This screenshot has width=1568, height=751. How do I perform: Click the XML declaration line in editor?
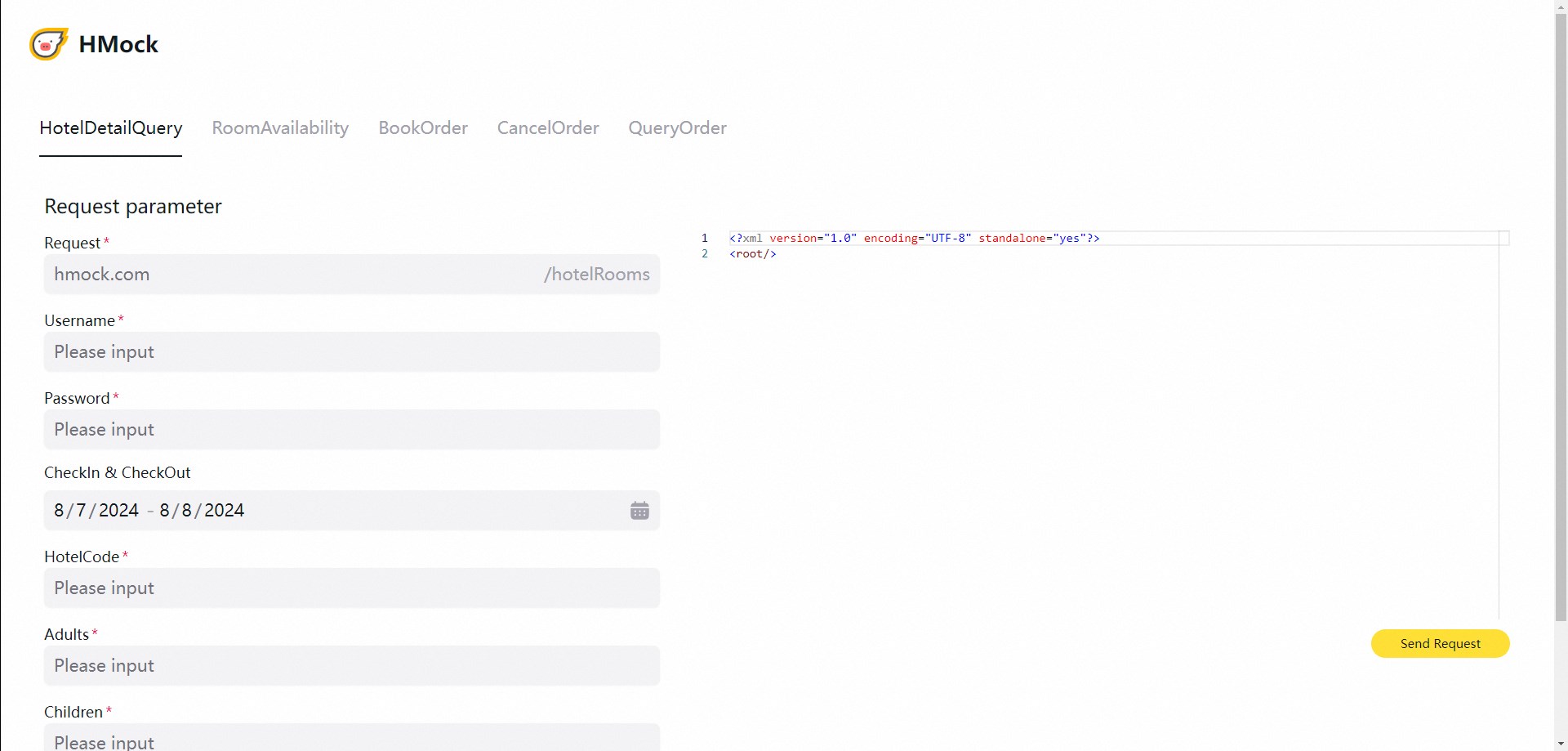(x=914, y=239)
